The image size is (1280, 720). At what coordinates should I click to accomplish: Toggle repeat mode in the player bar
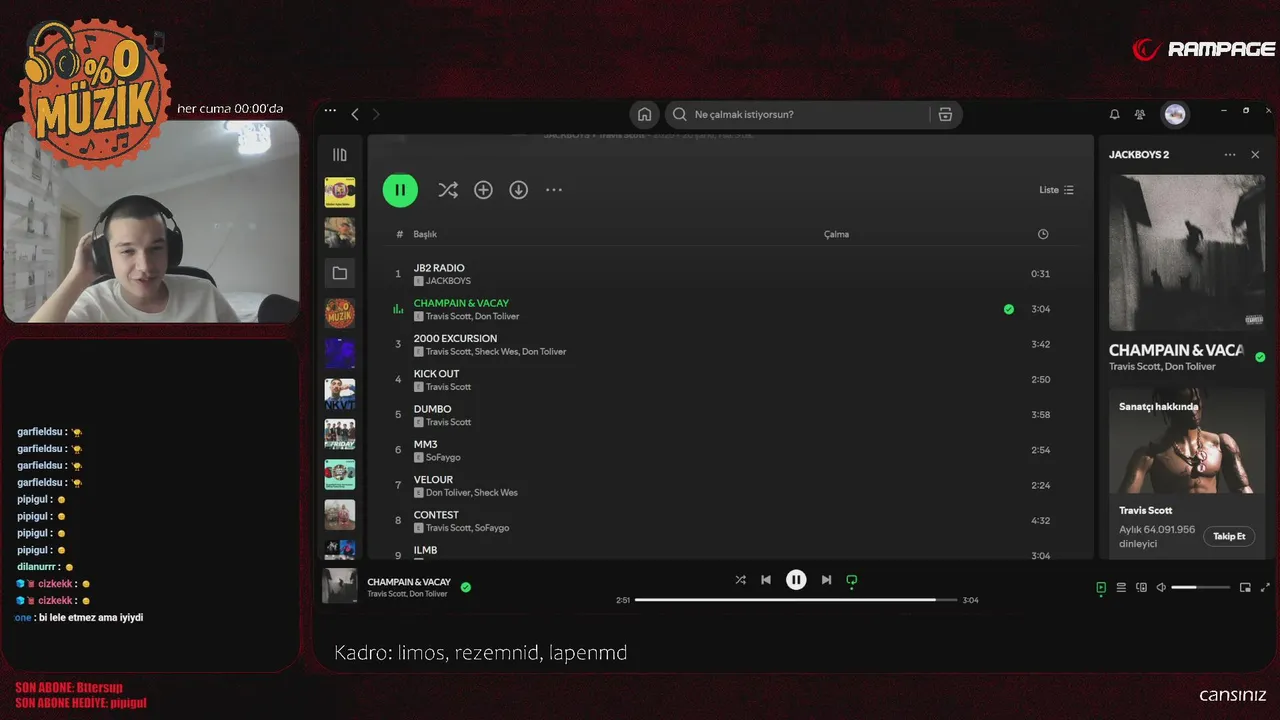[852, 580]
